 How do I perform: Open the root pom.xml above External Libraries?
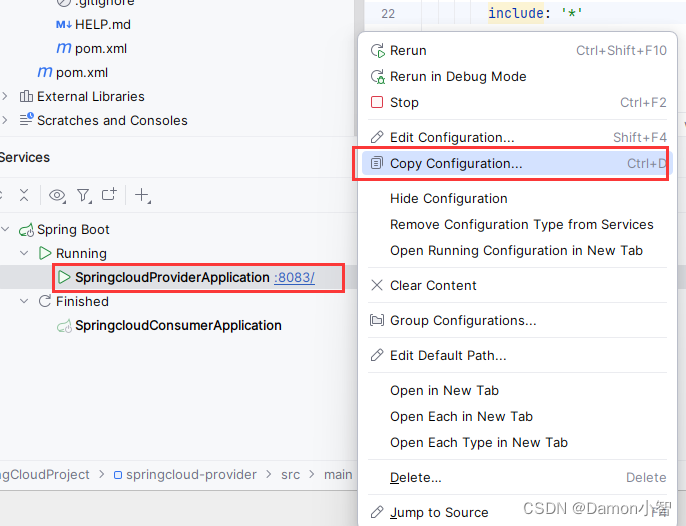(82, 73)
